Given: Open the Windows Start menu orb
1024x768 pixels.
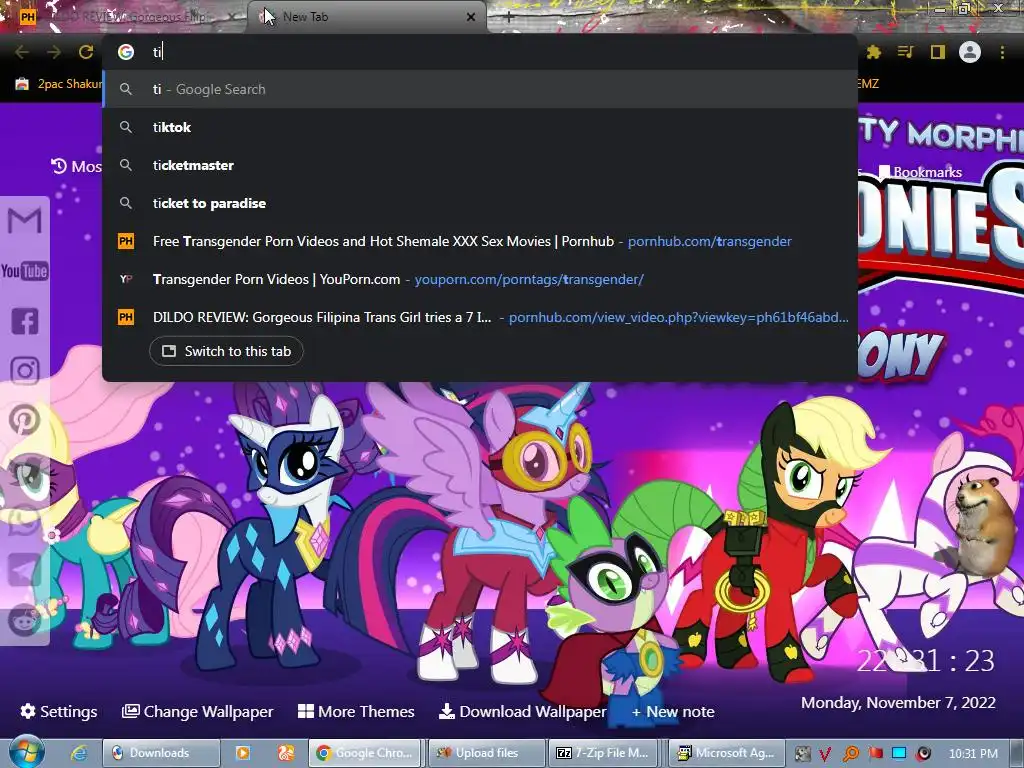Looking at the screenshot, I should pyautogui.click(x=26, y=752).
